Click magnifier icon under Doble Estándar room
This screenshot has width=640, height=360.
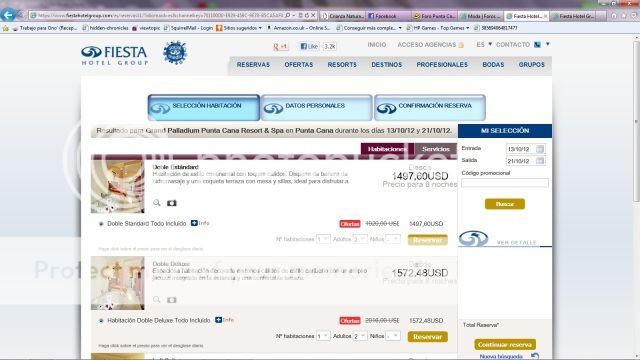click(157, 202)
